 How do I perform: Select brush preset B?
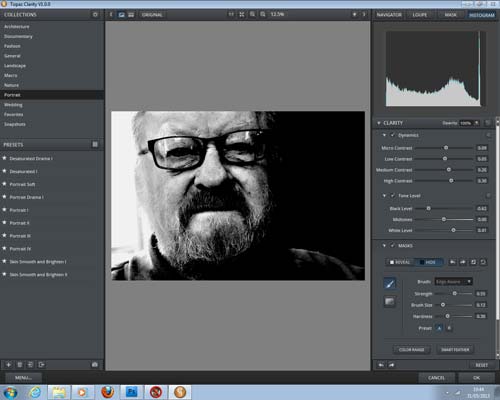(449, 328)
